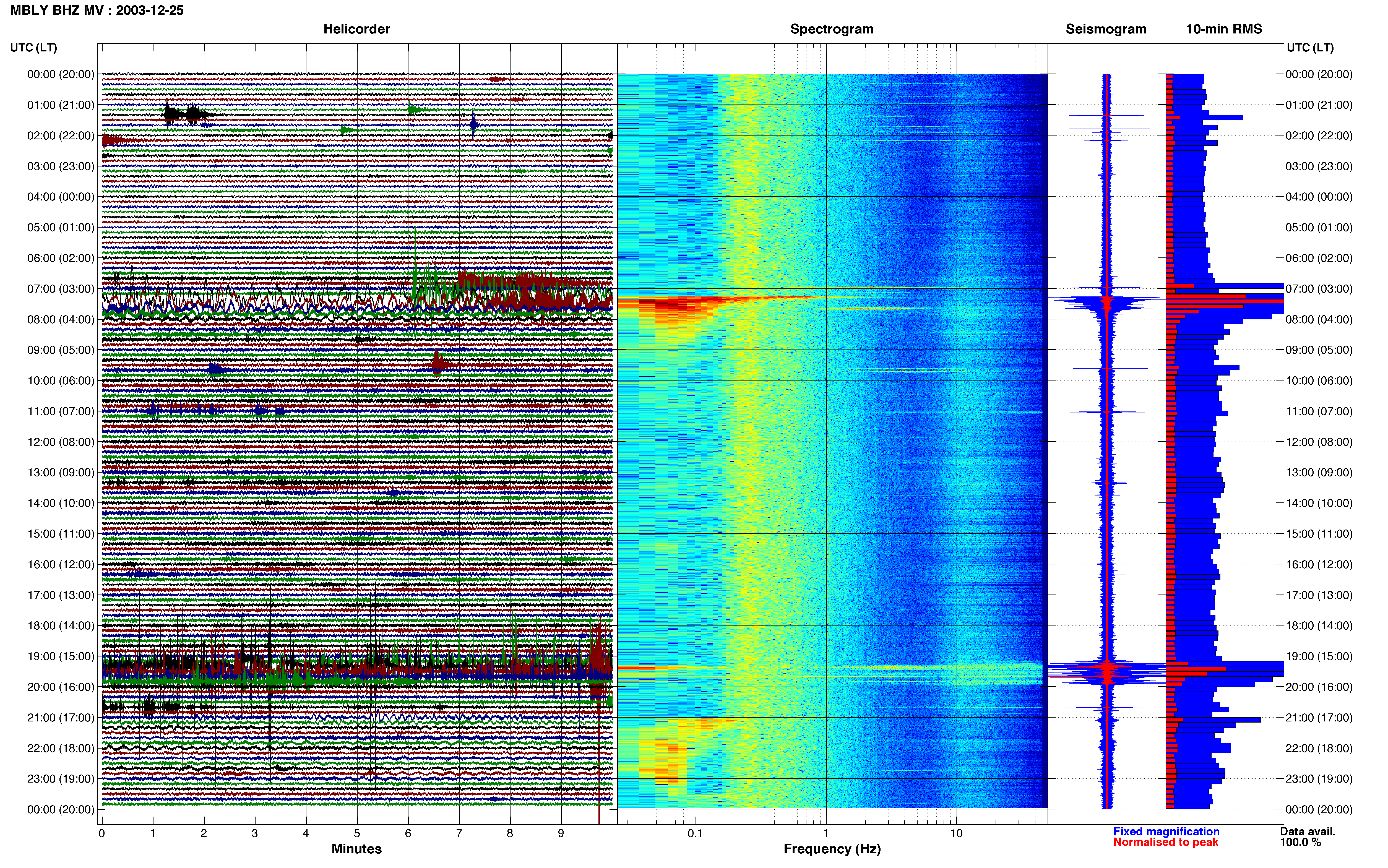The height and width of the screenshot is (868, 1388).
Task: Click the large seismogram spike near 19:20
Action: (1107, 668)
